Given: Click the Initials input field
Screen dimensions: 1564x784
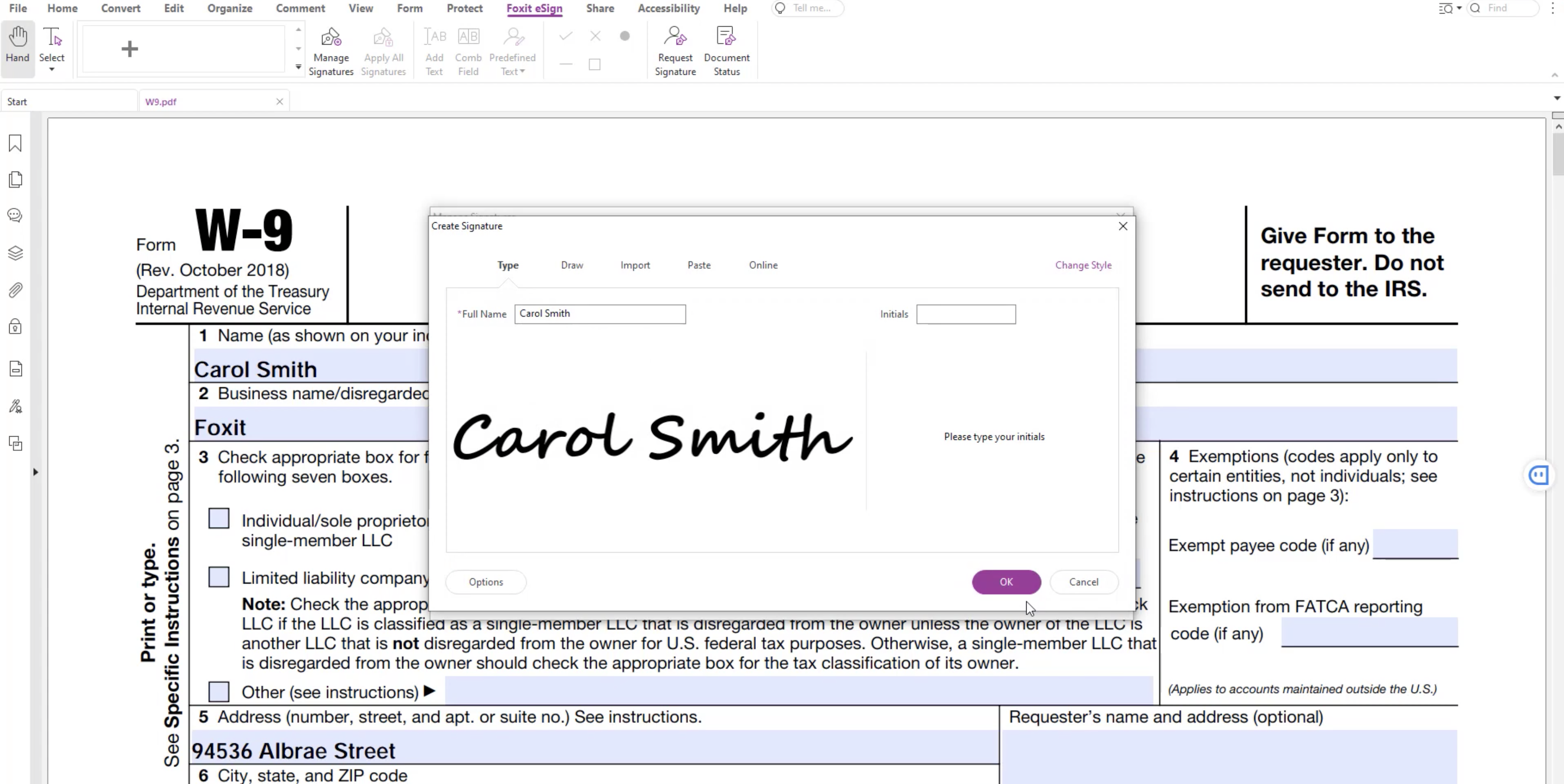Looking at the screenshot, I should (965, 314).
